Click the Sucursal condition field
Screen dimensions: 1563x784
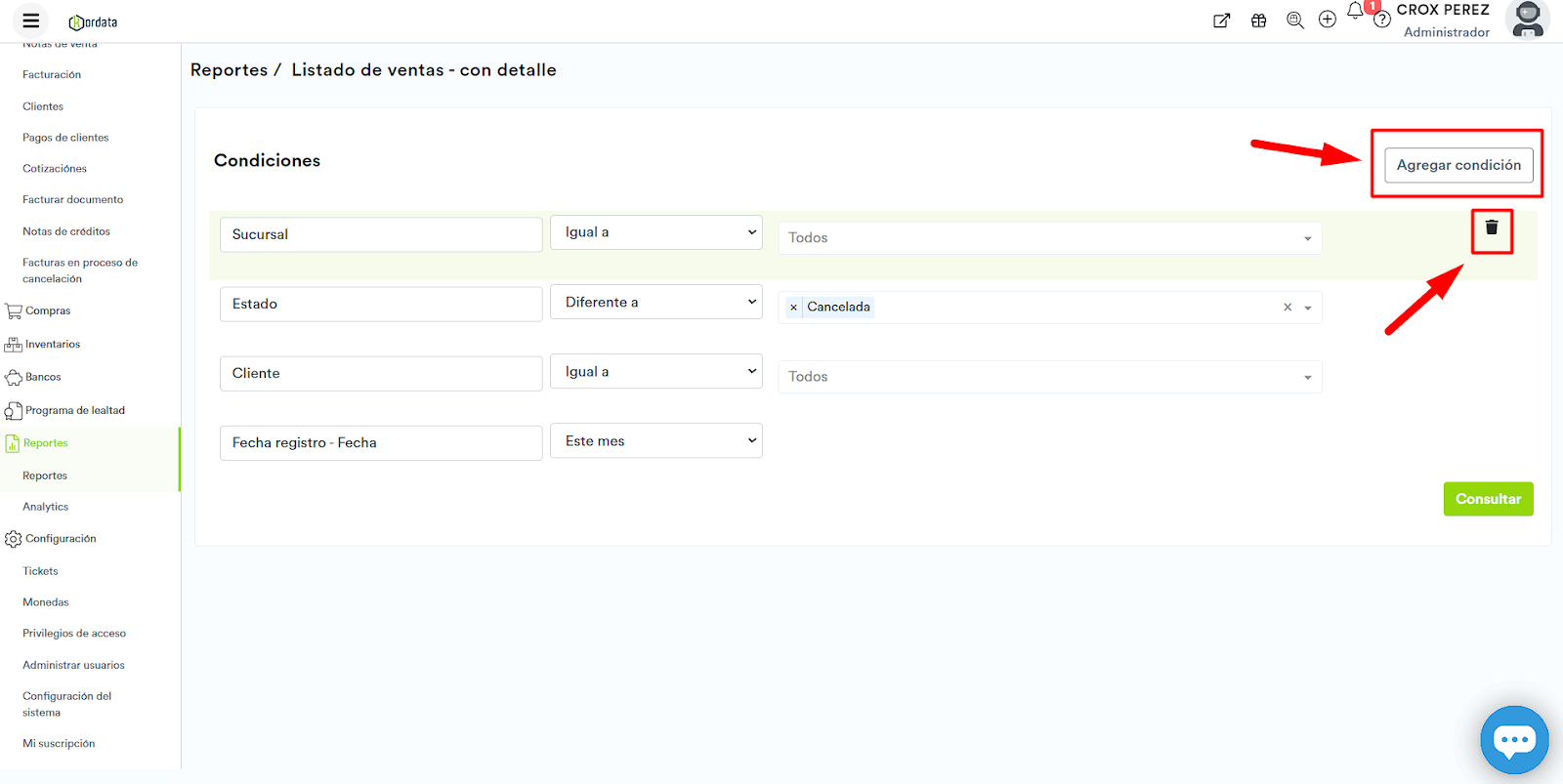[381, 235]
